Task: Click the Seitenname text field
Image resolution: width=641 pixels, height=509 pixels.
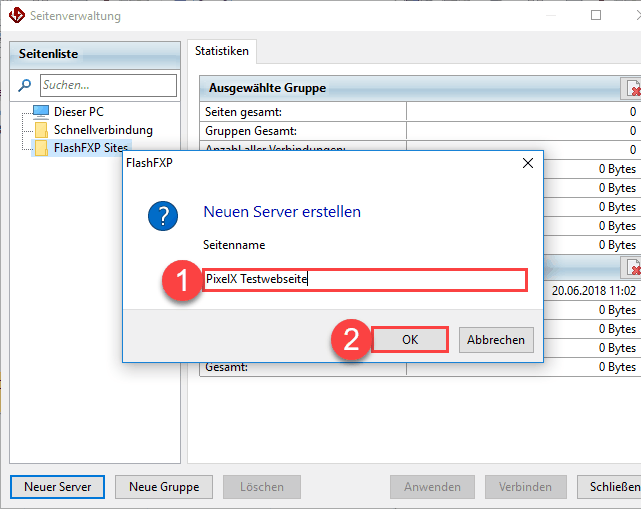Action: (365, 279)
